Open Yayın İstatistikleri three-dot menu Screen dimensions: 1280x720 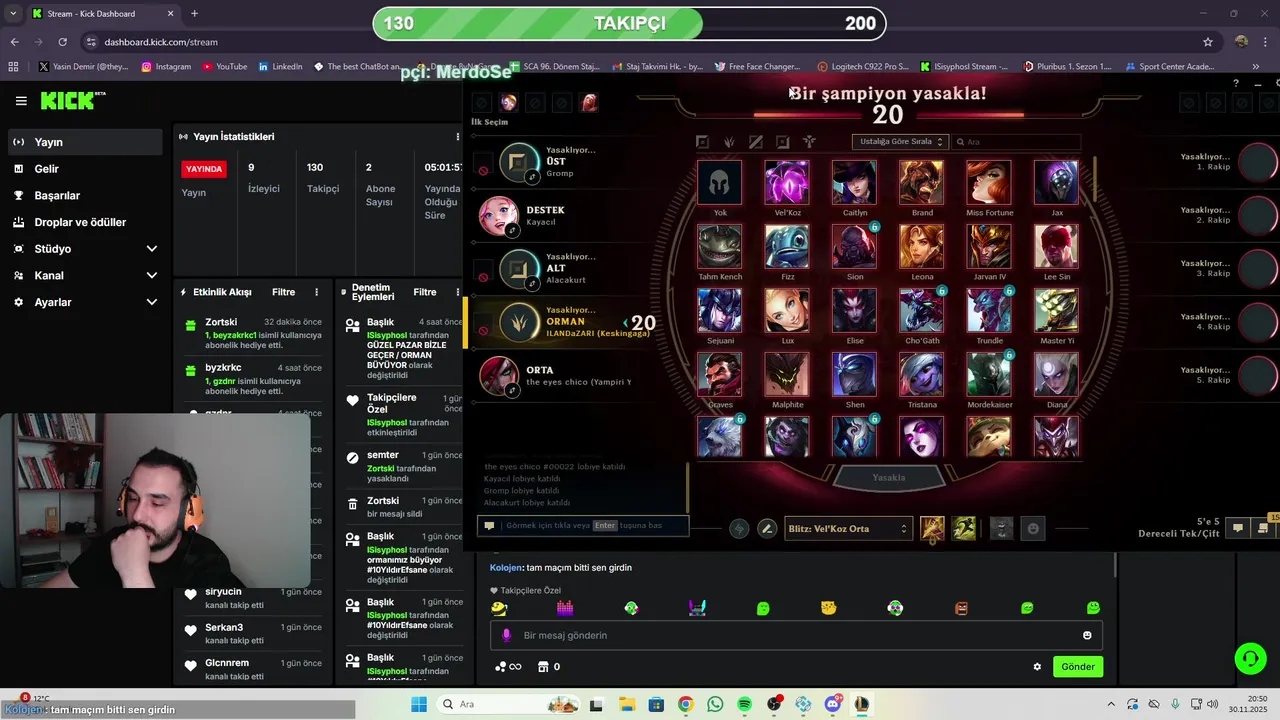tap(458, 137)
